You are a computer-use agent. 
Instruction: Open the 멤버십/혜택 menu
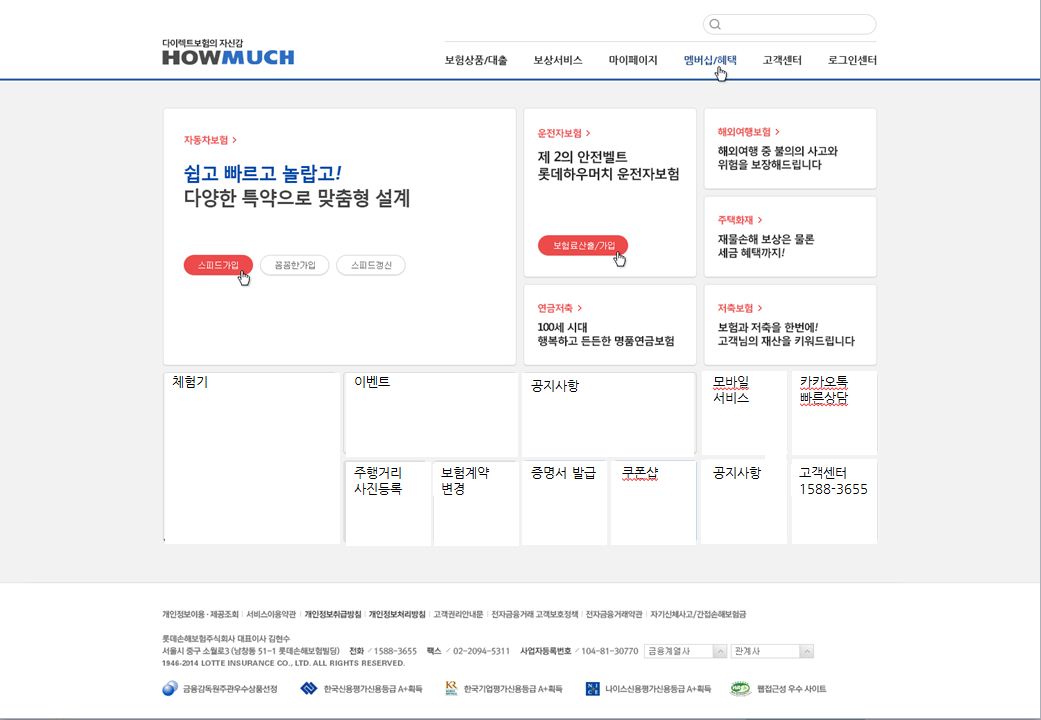coord(710,60)
